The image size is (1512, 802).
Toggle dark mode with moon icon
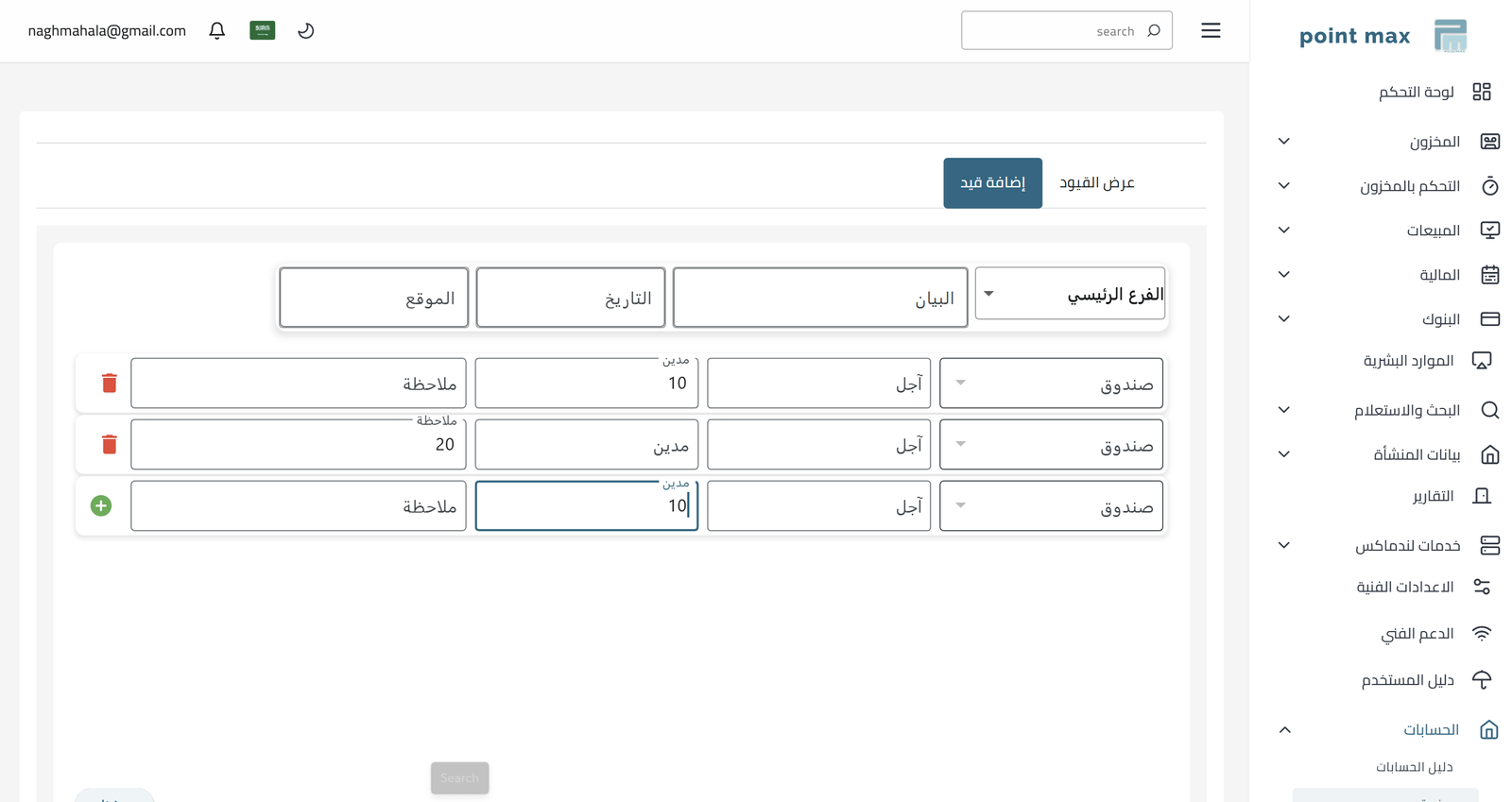pyautogui.click(x=305, y=30)
